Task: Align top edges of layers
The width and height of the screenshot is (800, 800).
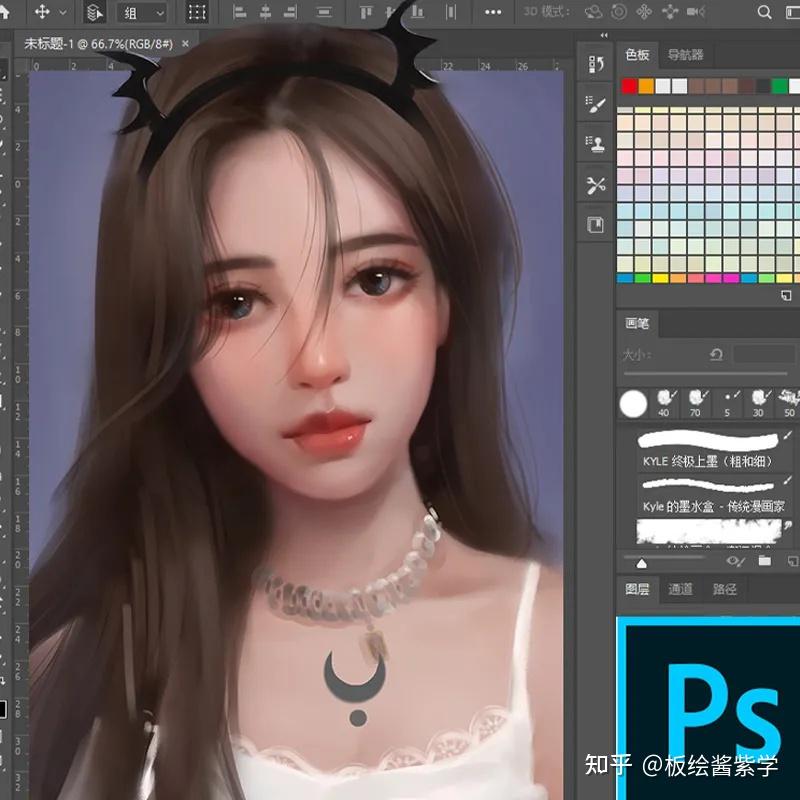Action: 366,12
